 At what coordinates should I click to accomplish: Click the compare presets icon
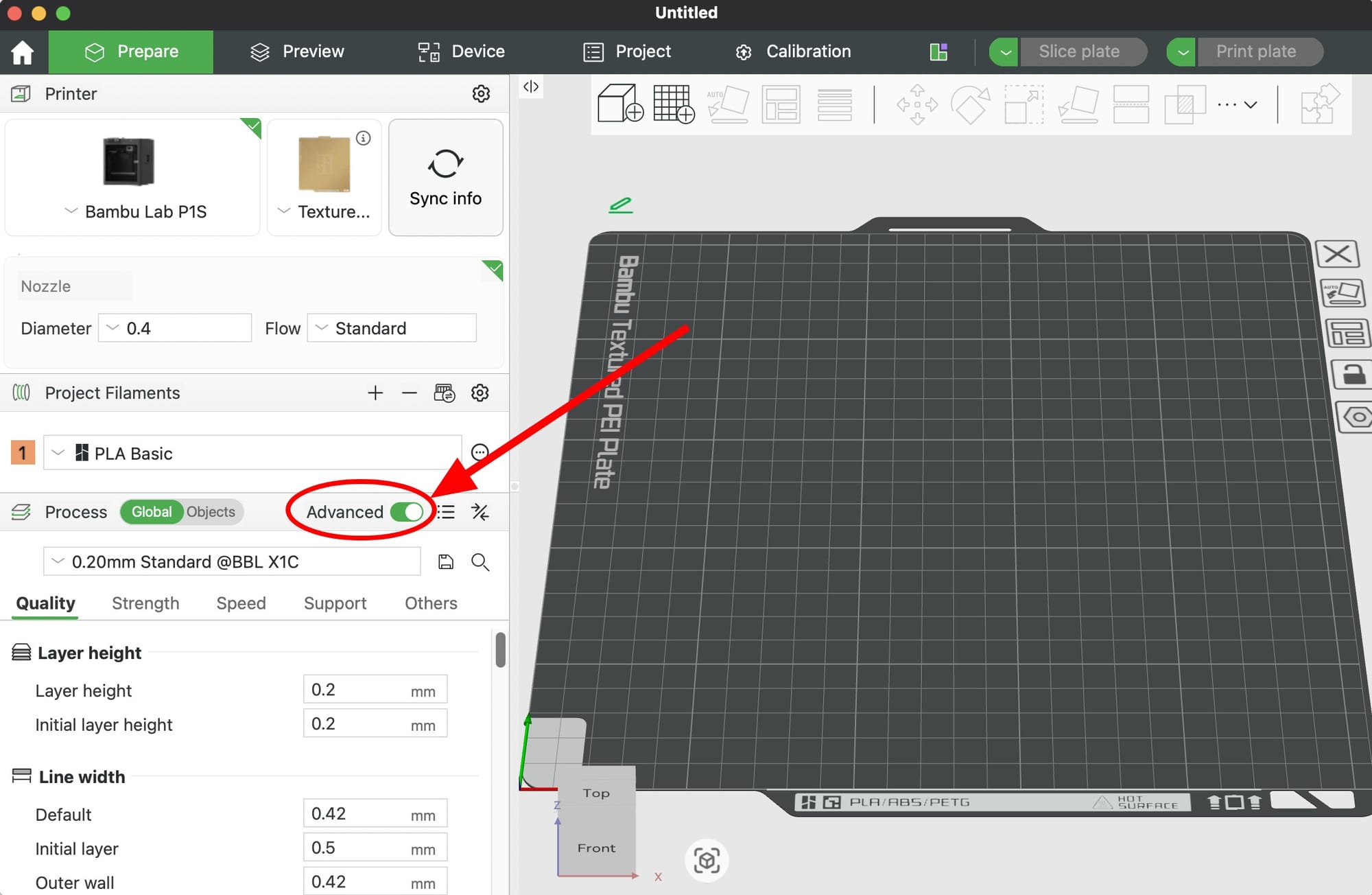click(480, 512)
